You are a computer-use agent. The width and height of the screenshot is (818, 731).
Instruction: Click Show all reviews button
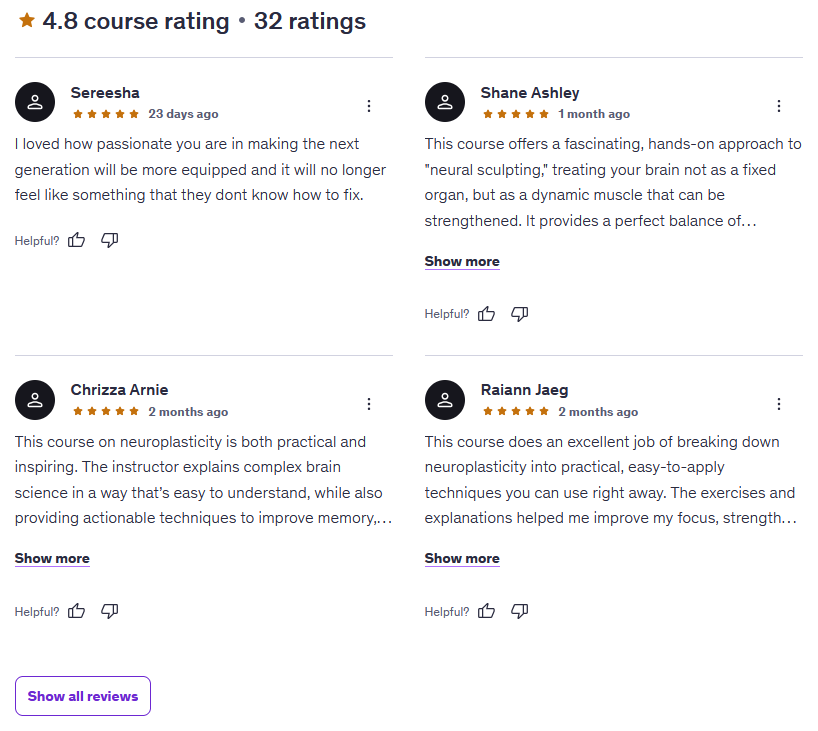click(83, 696)
